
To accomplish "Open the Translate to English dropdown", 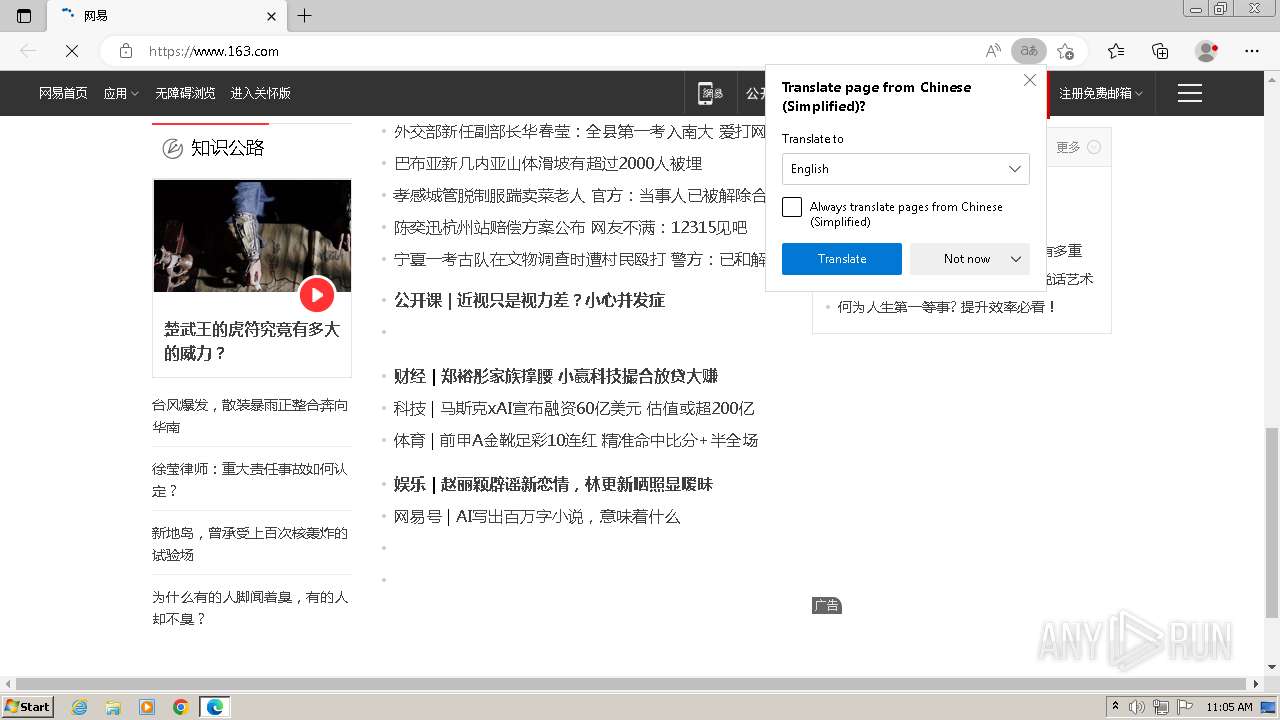I will (905, 169).
